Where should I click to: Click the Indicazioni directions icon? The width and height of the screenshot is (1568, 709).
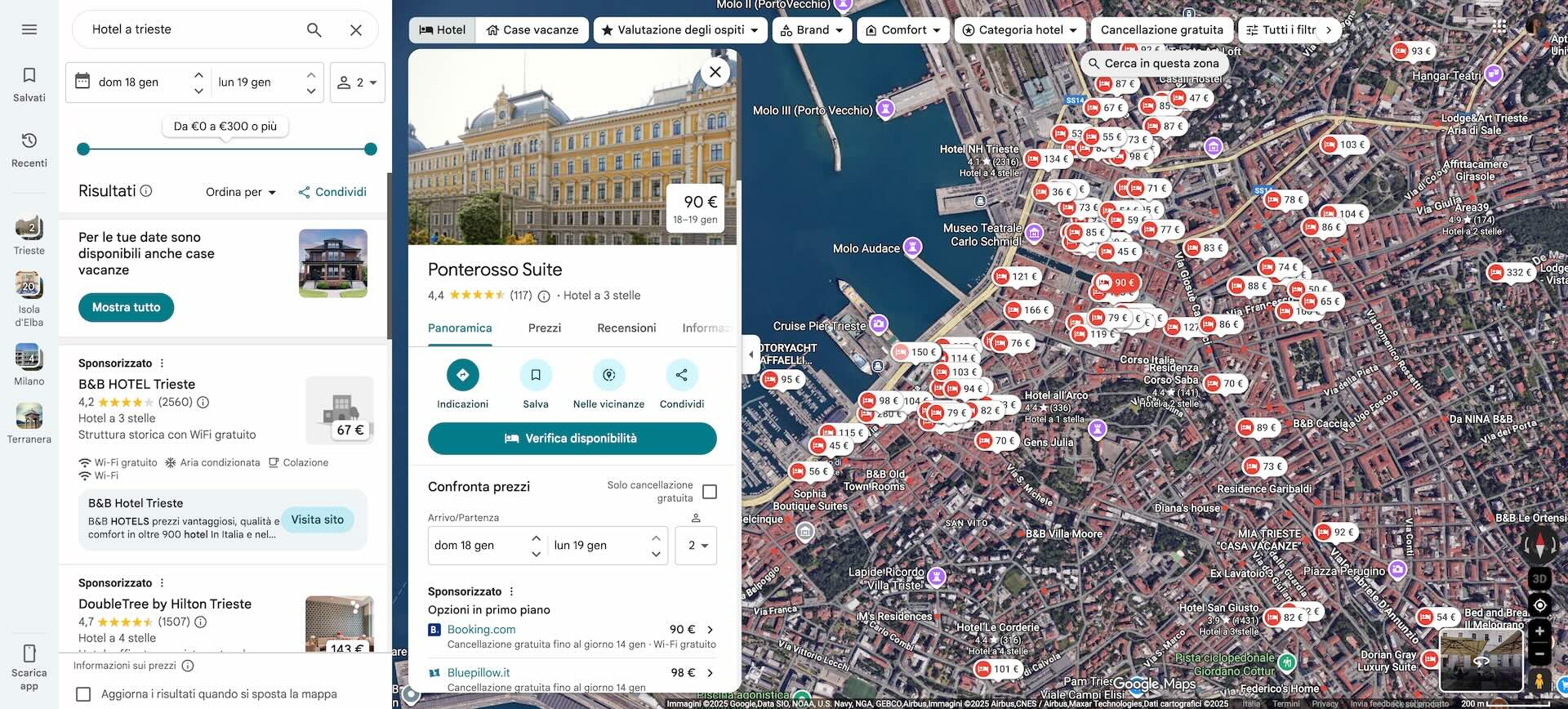click(462, 375)
